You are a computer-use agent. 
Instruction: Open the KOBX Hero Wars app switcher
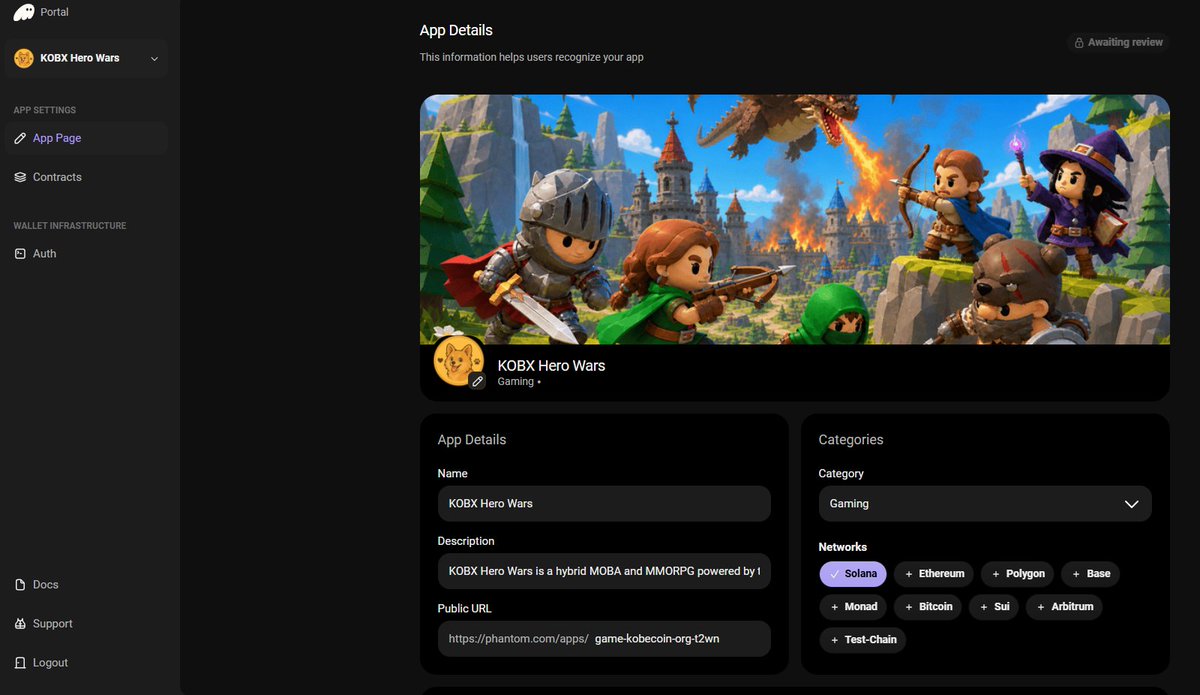[x=86, y=58]
